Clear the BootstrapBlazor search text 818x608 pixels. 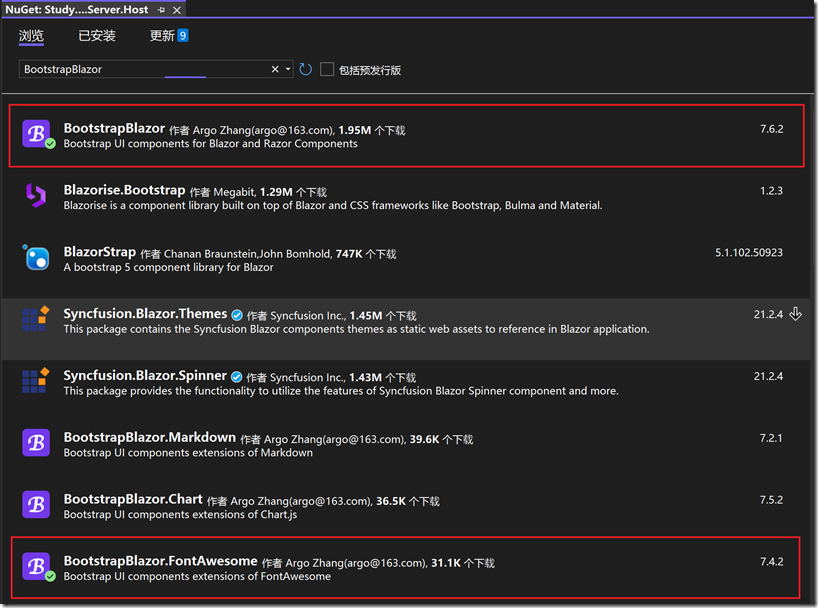click(275, 69)
